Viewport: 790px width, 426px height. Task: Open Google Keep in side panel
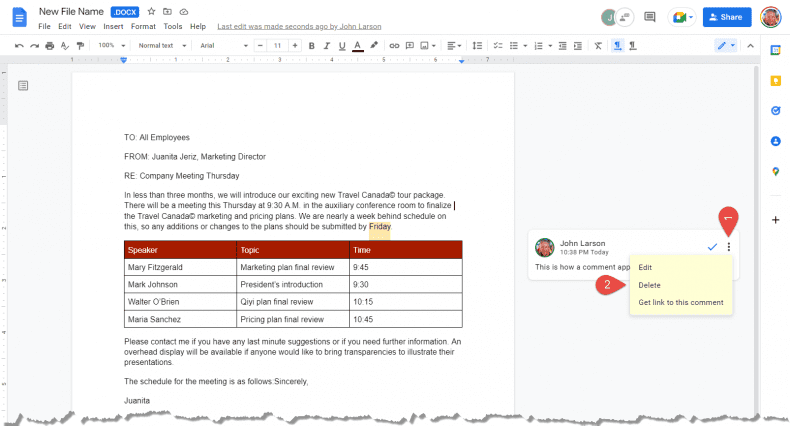point(775,80)
